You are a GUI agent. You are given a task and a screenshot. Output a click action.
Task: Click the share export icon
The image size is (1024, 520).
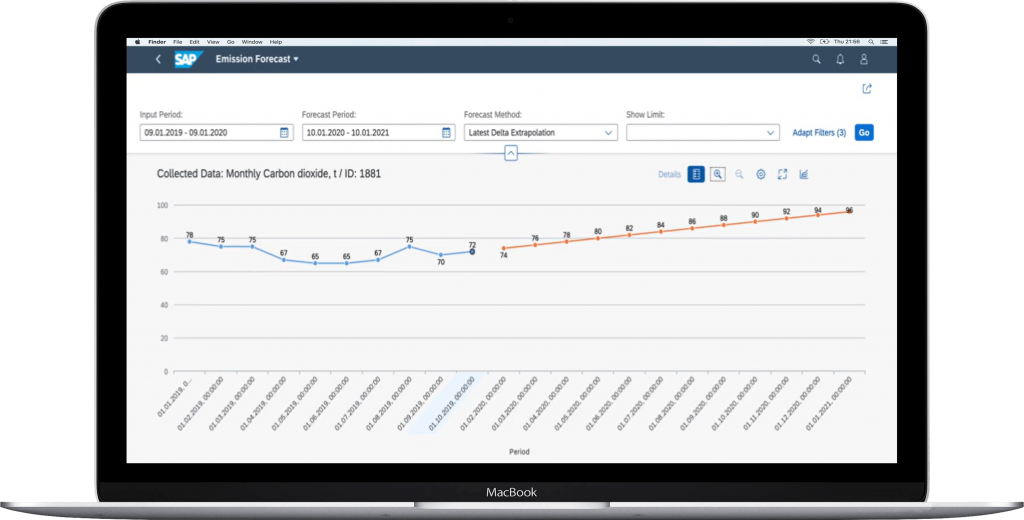coord(867,89)
